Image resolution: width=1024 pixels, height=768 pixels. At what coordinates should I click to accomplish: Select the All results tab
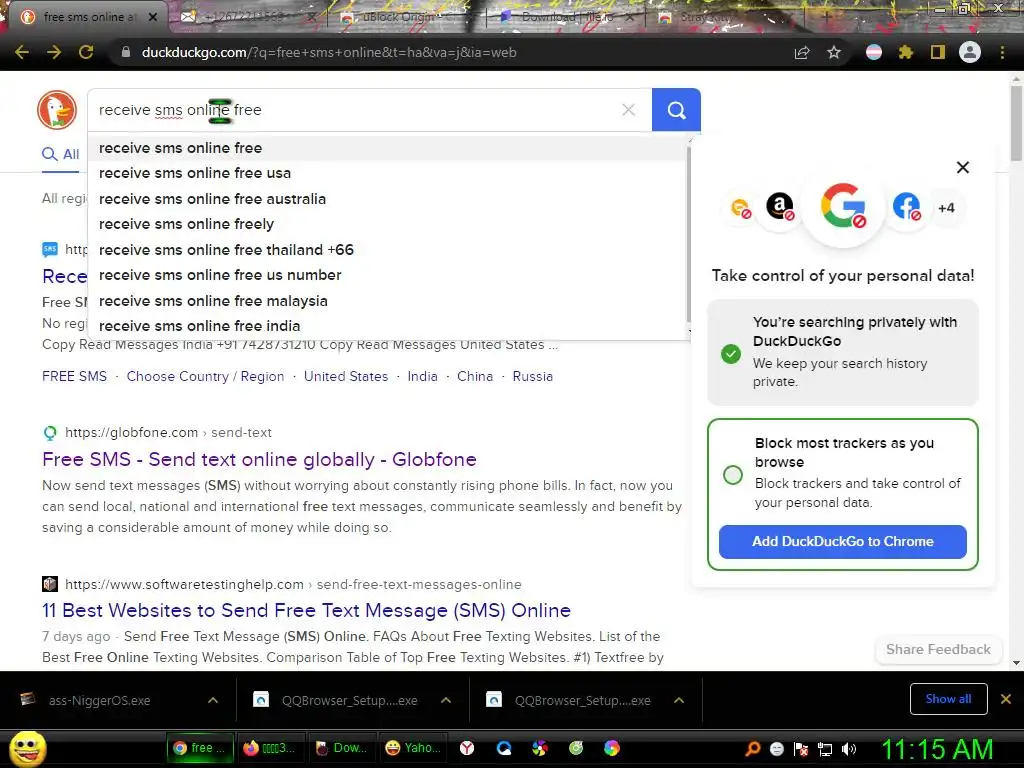pyautogui.click(x=61, y=154)
